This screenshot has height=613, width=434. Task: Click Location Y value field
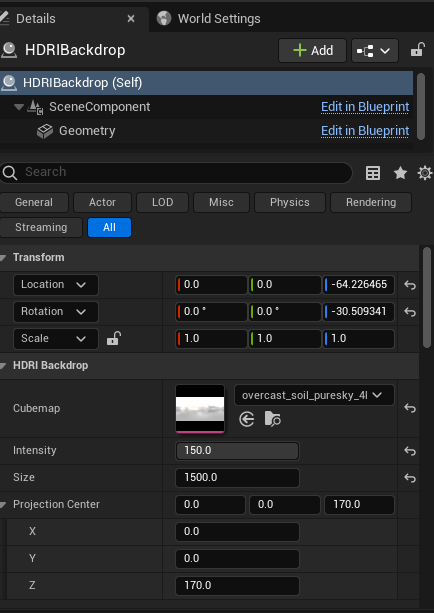pyautogui.click(x=285, y=285)
